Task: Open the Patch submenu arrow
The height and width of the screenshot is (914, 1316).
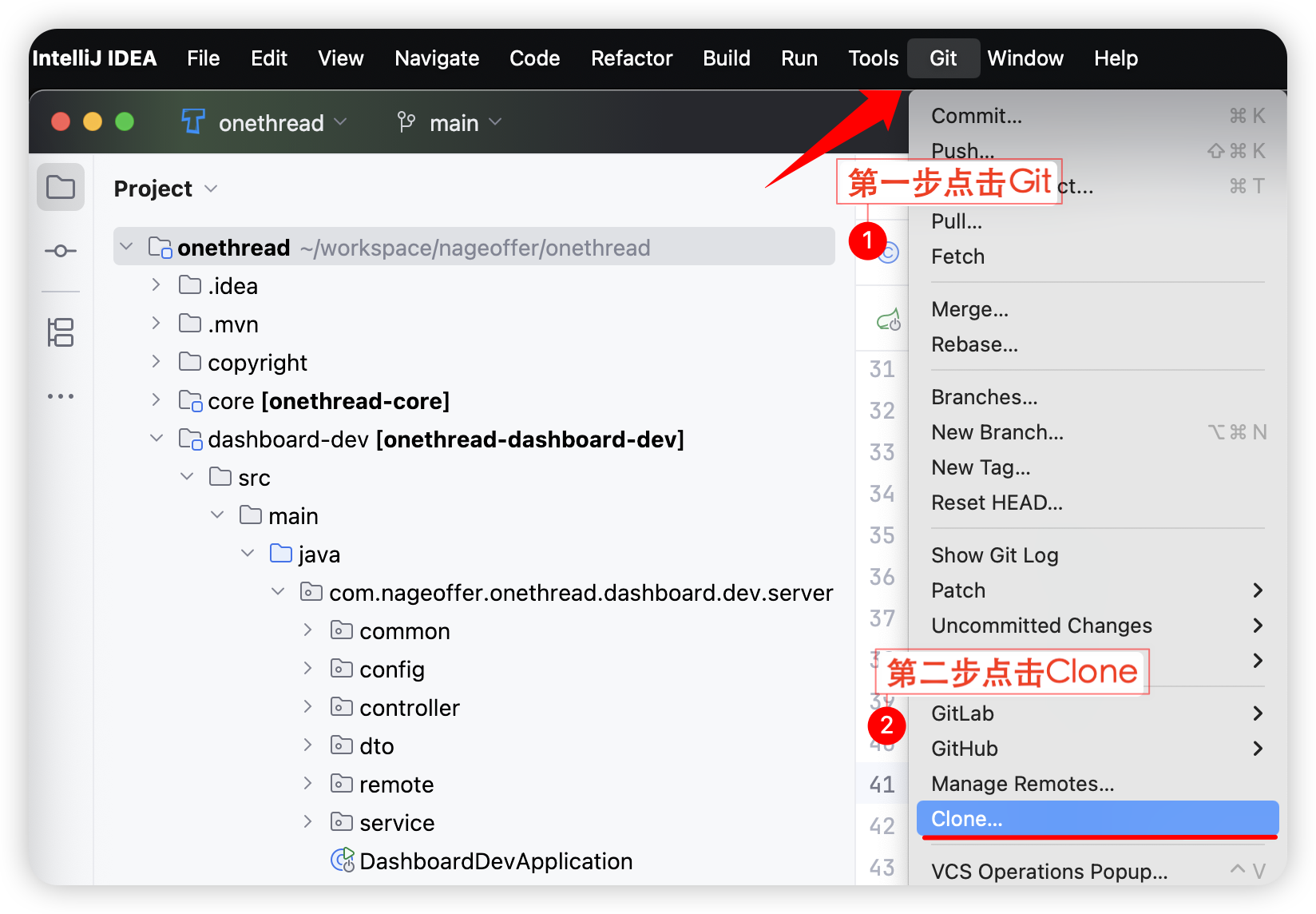Action: [1258, 590]
